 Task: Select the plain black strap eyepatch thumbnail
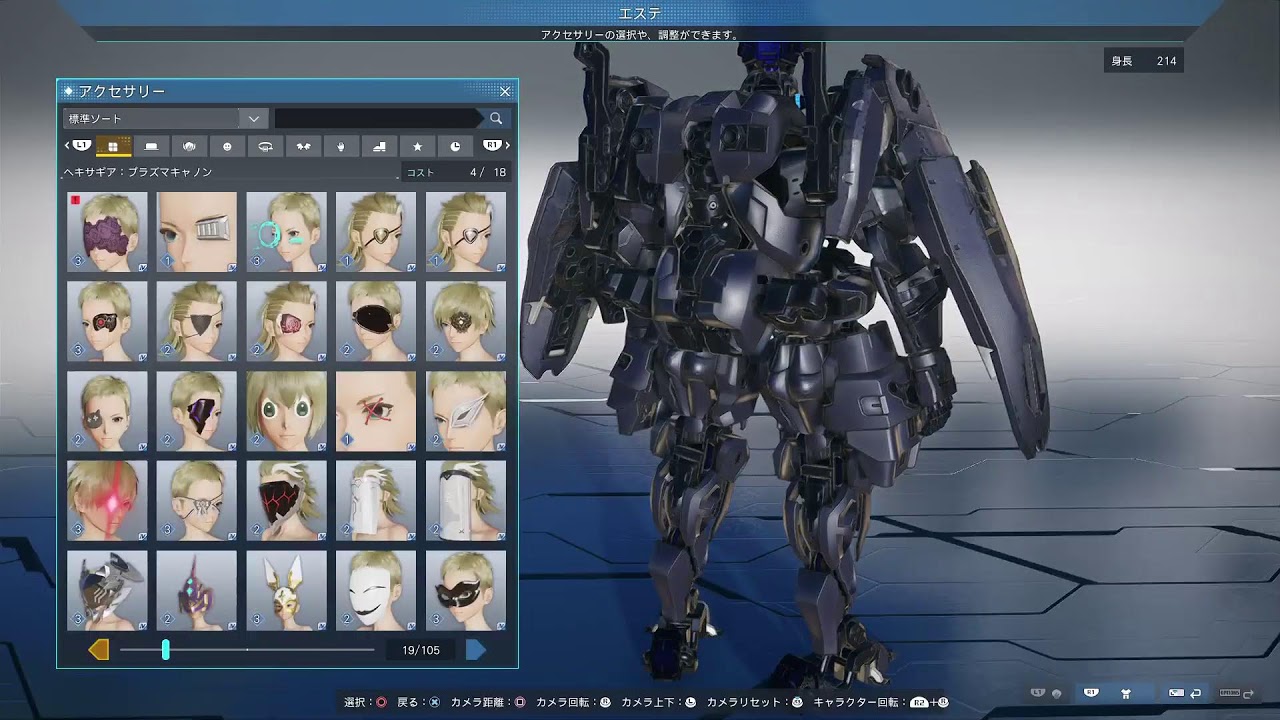[x=197, y=321]
